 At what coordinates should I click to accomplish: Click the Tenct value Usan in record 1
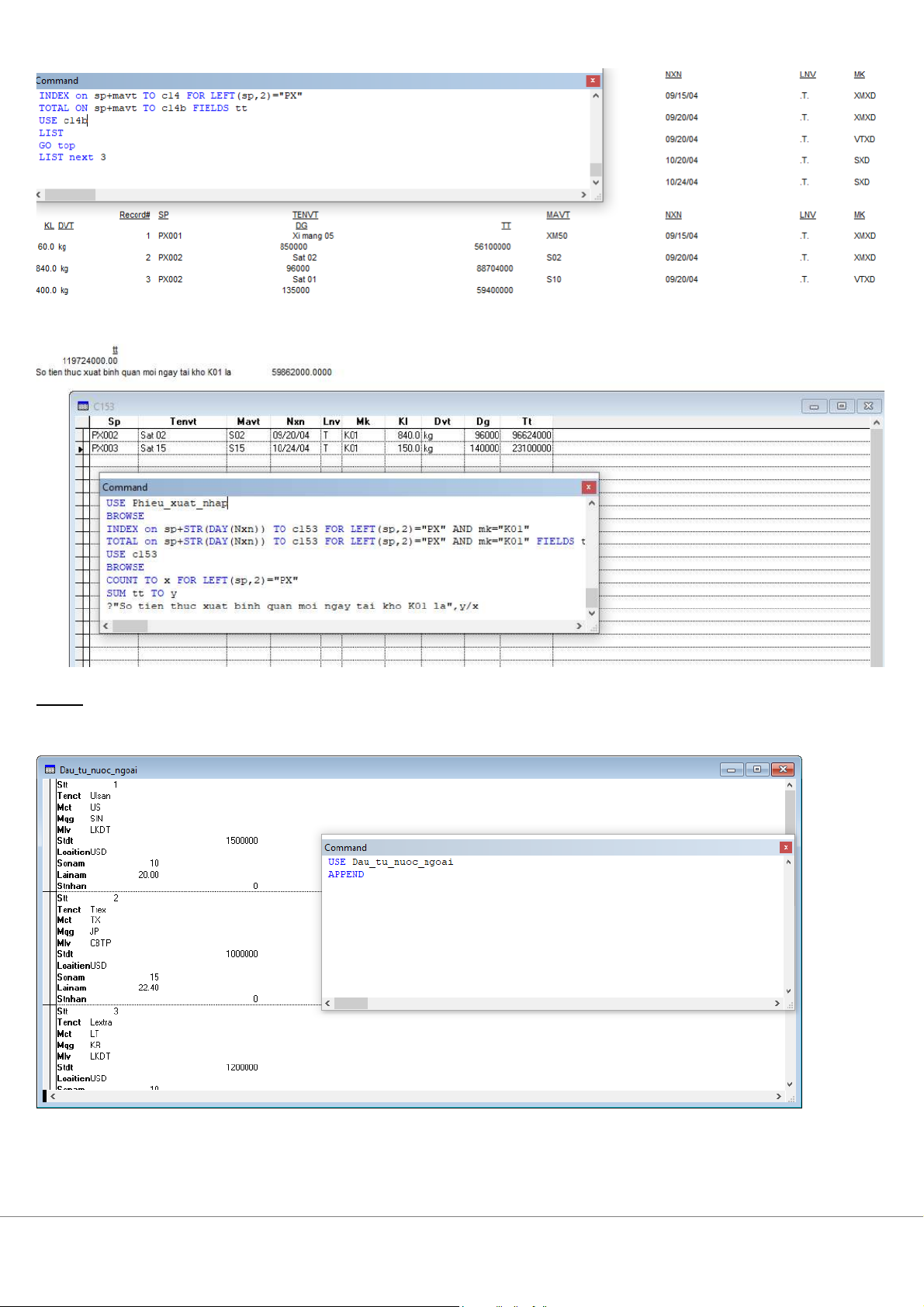click(x=100, y=796)
